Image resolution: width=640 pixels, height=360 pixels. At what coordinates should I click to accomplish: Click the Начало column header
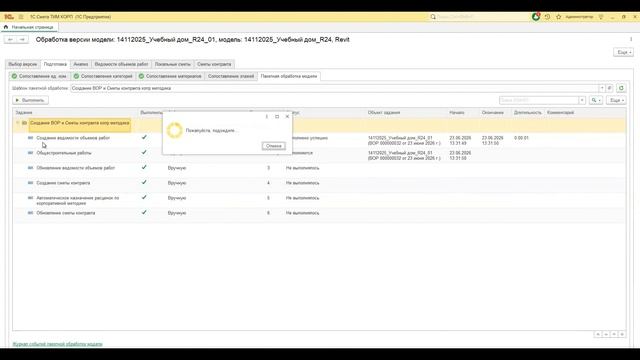point(463,112)
